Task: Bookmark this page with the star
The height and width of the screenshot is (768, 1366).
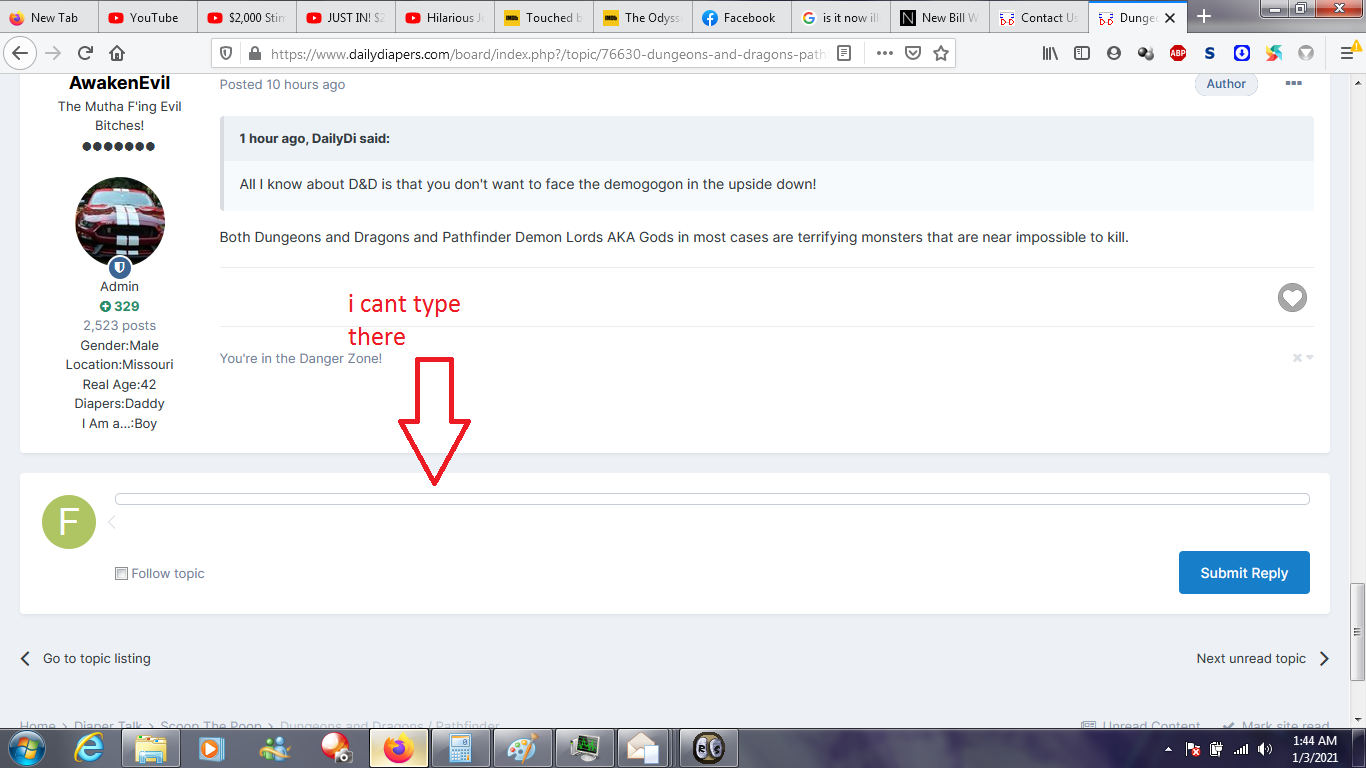Action: coord(940,53)
